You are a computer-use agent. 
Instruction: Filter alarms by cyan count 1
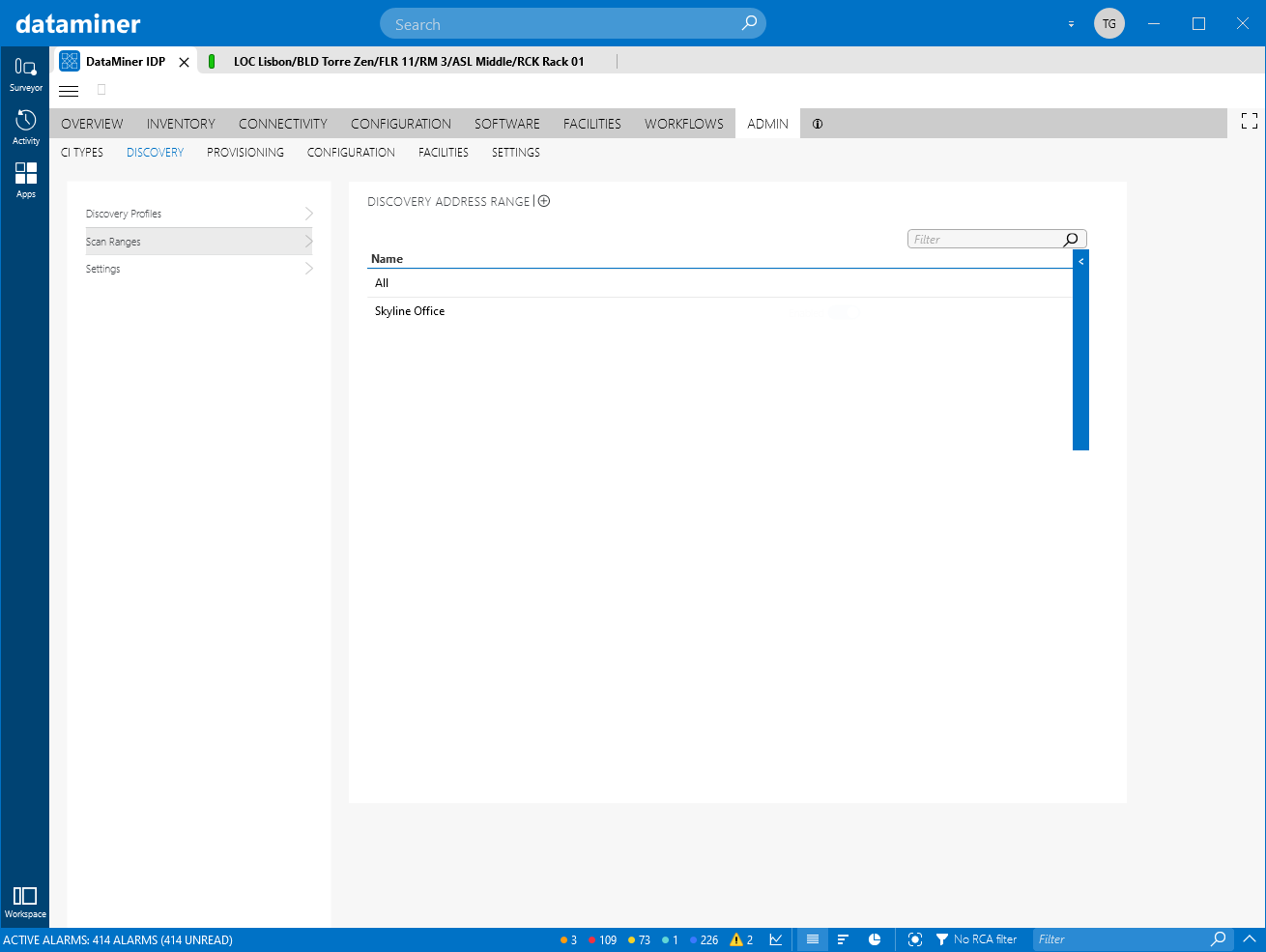(670, 939)
